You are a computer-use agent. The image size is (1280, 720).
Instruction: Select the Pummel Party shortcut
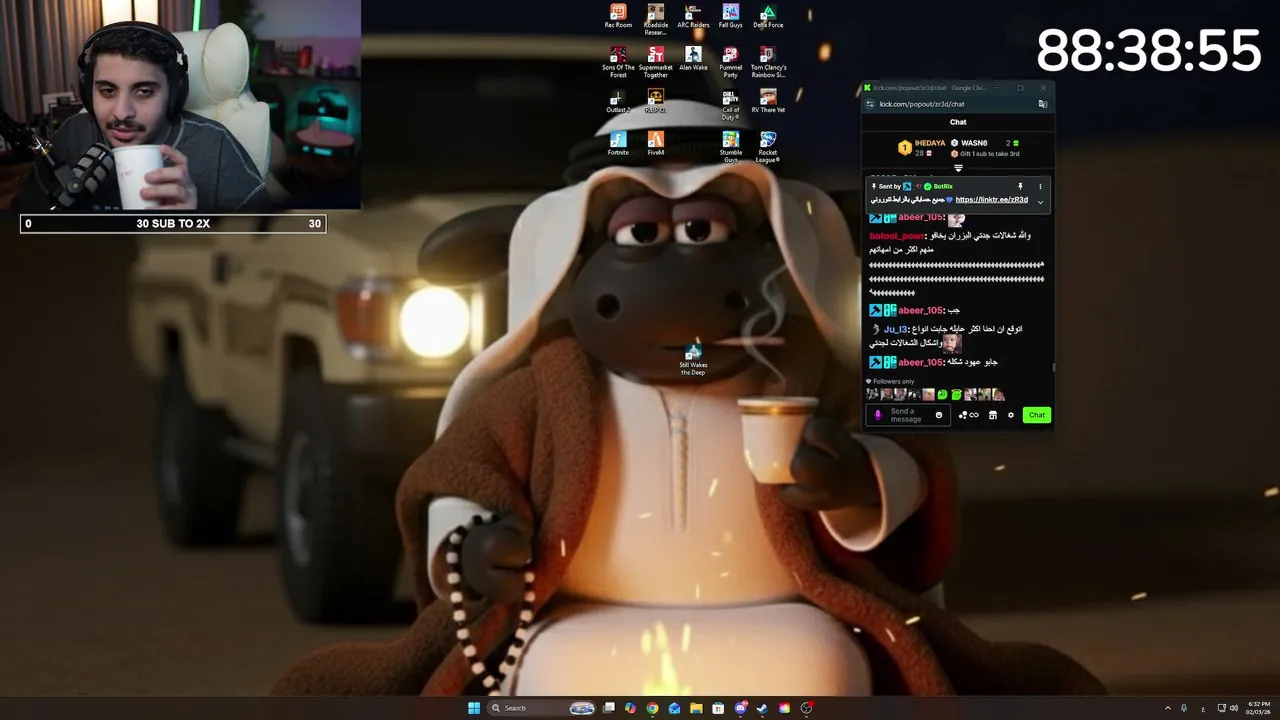point(731,61)
